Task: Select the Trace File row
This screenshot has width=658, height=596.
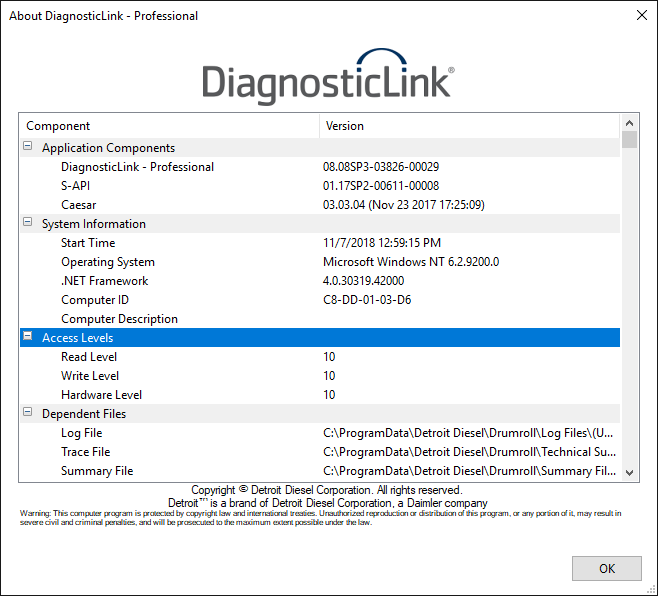Action: pyautogui.click(x=320, y=452)
